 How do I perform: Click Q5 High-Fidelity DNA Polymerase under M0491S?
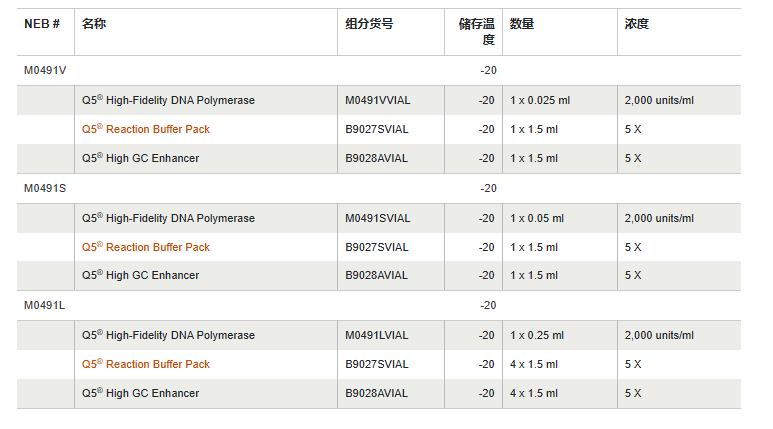click(168, 219)
